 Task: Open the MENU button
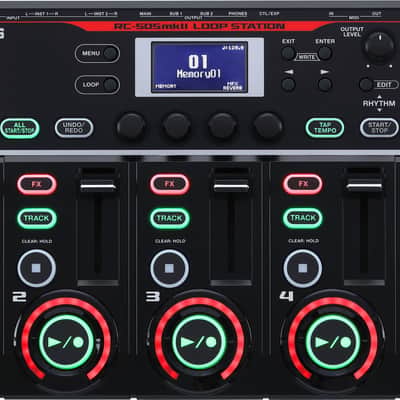97,53
